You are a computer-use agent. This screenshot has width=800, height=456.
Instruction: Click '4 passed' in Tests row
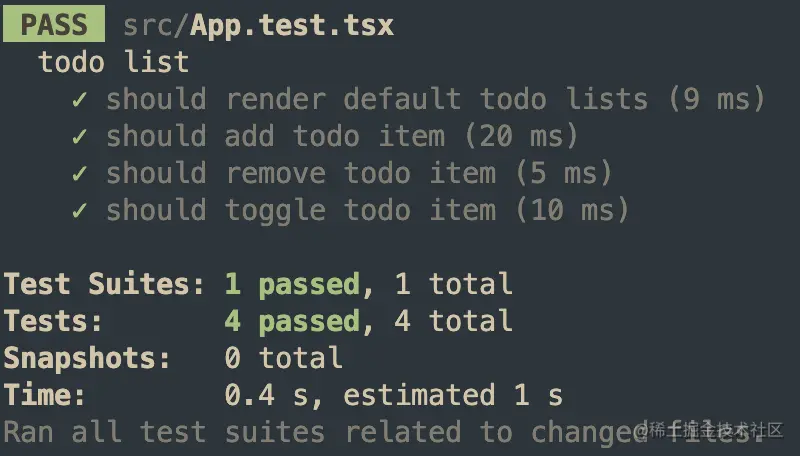pos(292,321)
